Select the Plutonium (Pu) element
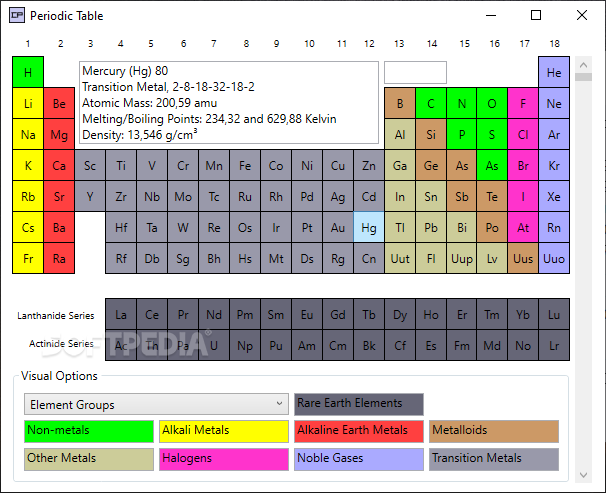The height and width of the screenshot is (493, 606). pyautogui.click(x=276, y=345)
